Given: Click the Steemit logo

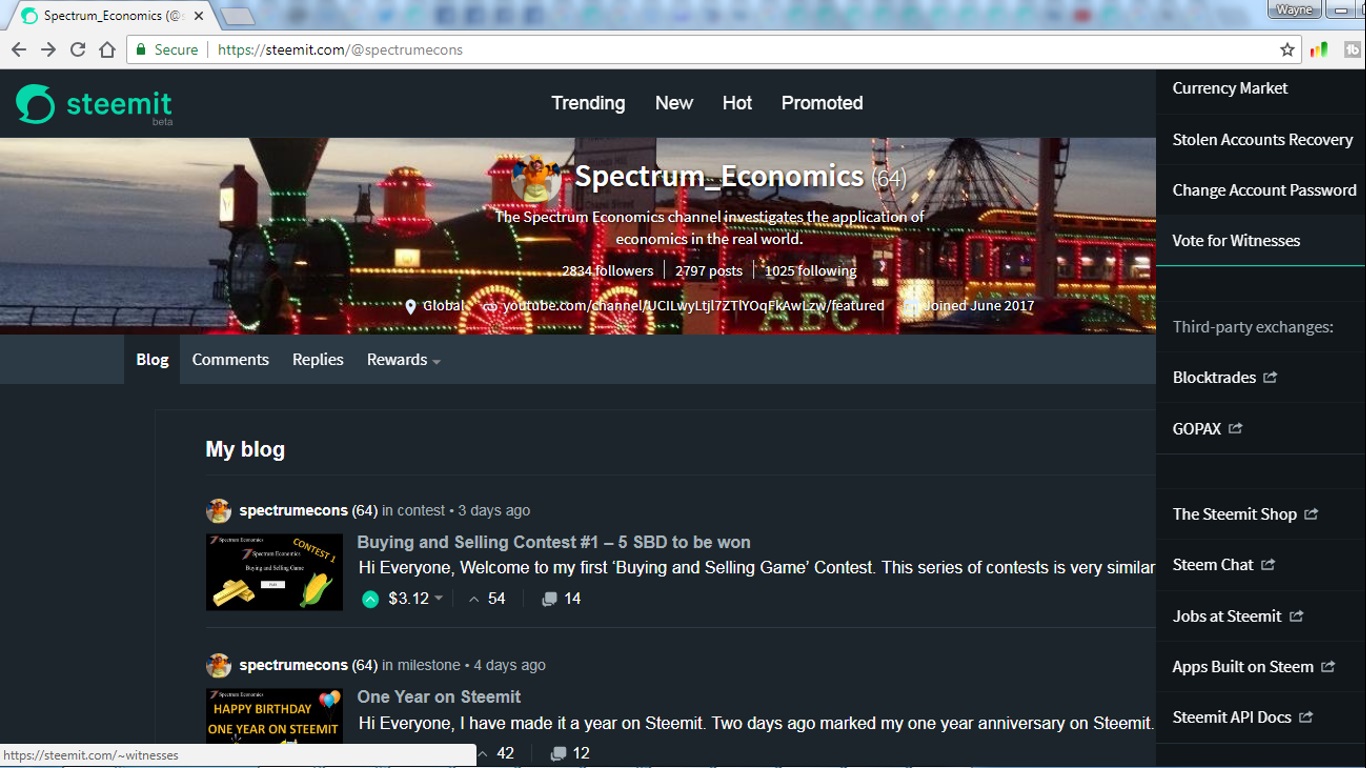Looking at the screenshot, I should (x=94, y=105).
